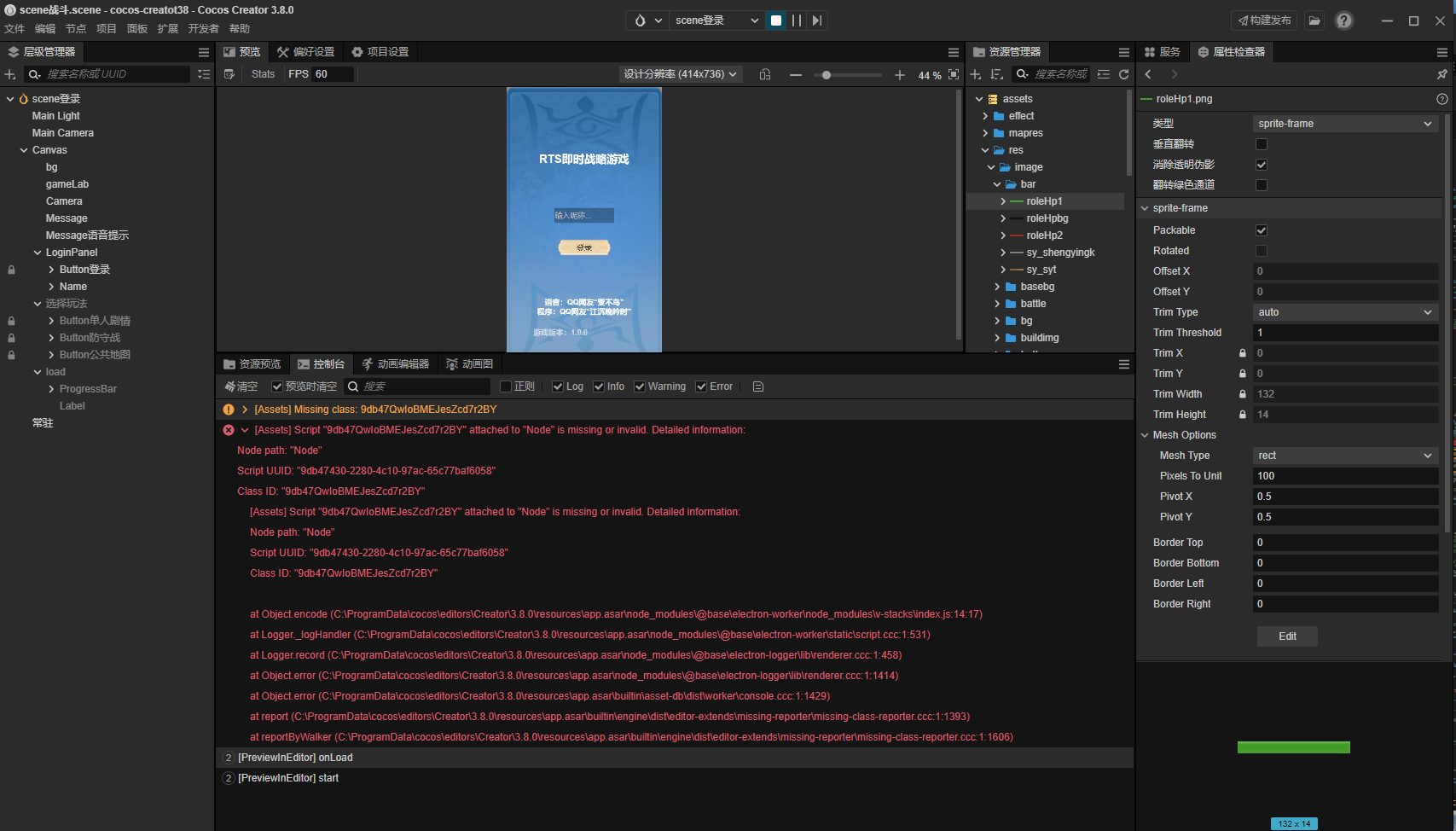Open the 开发者 menu
This screenshot has width=1456, height=831.
(204, 29)
